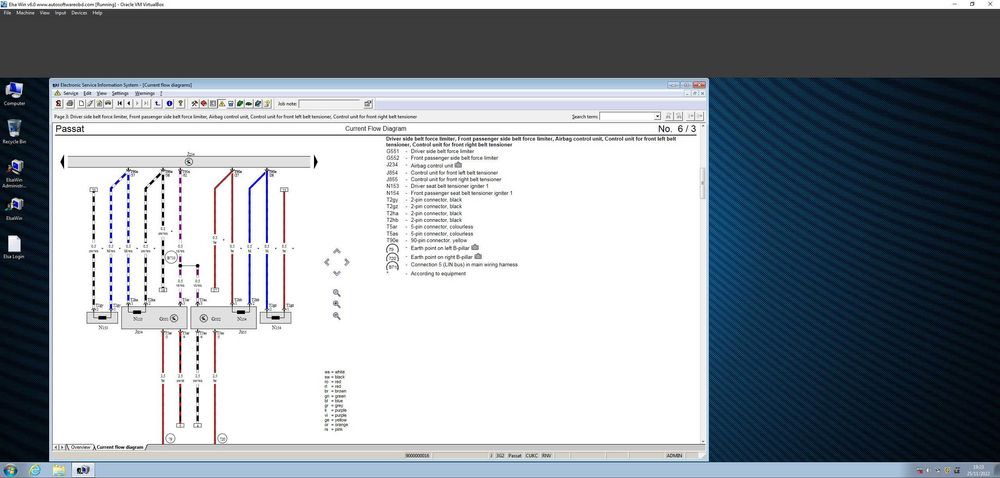1000x478 pixels.
Task: Open the Warnings menu
Action: [145, 93]
